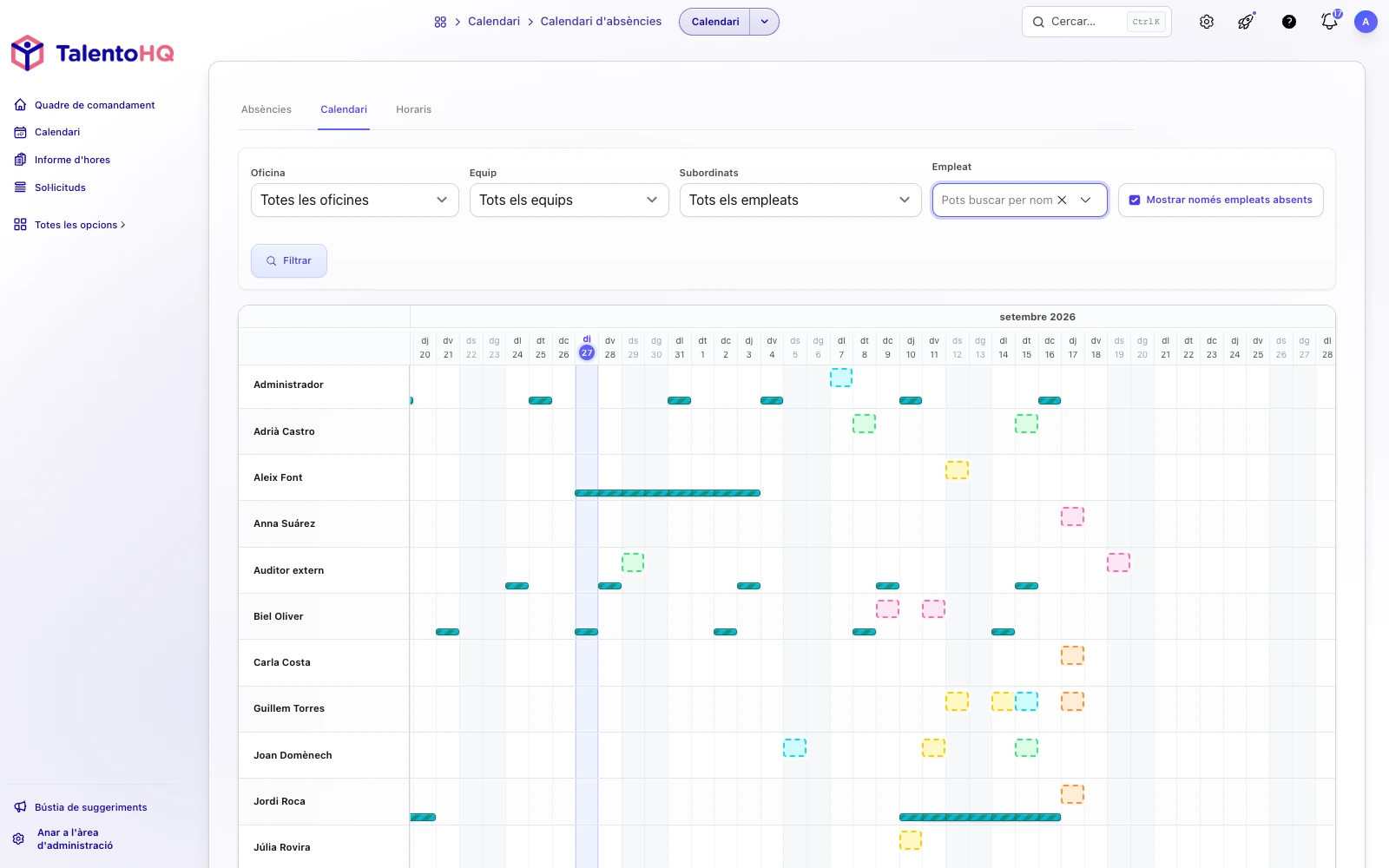Open Bústia de suggeriments link
Viewport: 1389px width, 868px height.
(91, 807)
